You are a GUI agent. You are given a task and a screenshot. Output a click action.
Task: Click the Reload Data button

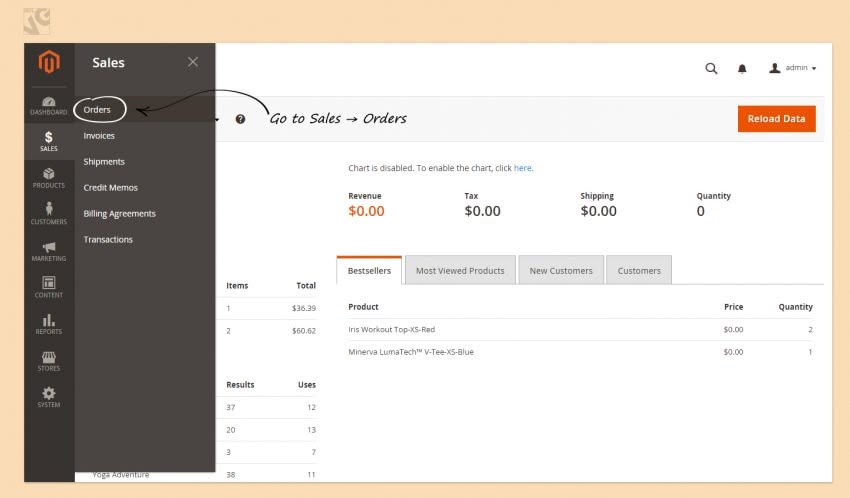[x=776, y=119]
